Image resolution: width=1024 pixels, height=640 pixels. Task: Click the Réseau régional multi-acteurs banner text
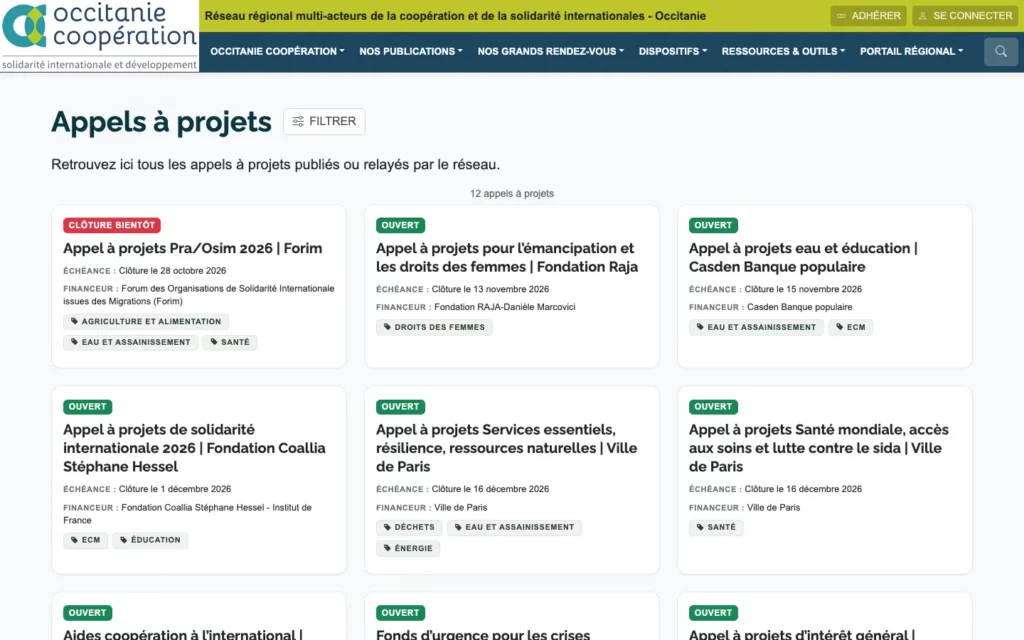(455, 16)
